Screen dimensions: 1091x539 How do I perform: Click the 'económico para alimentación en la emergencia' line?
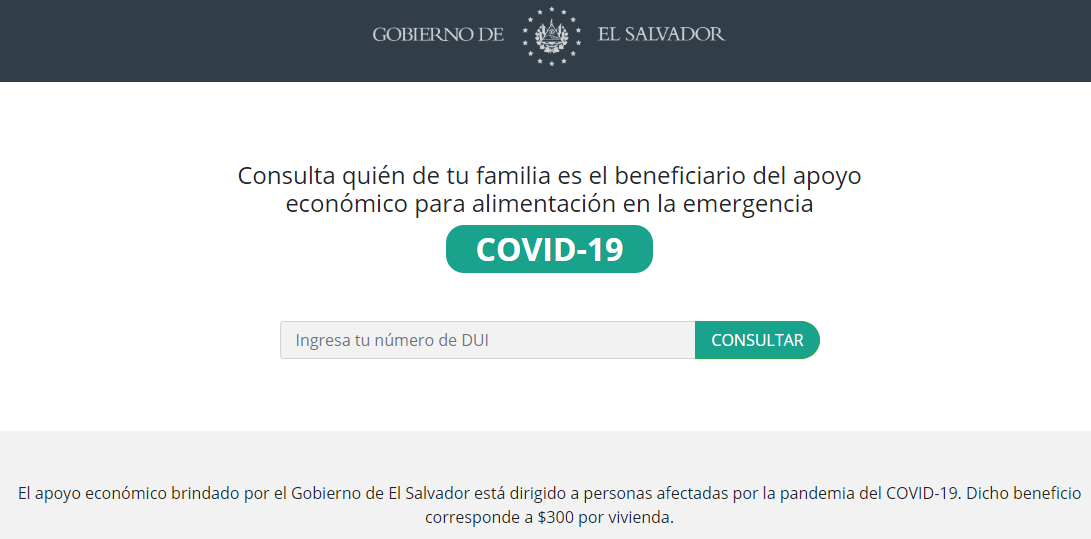(x=549, y=205)
